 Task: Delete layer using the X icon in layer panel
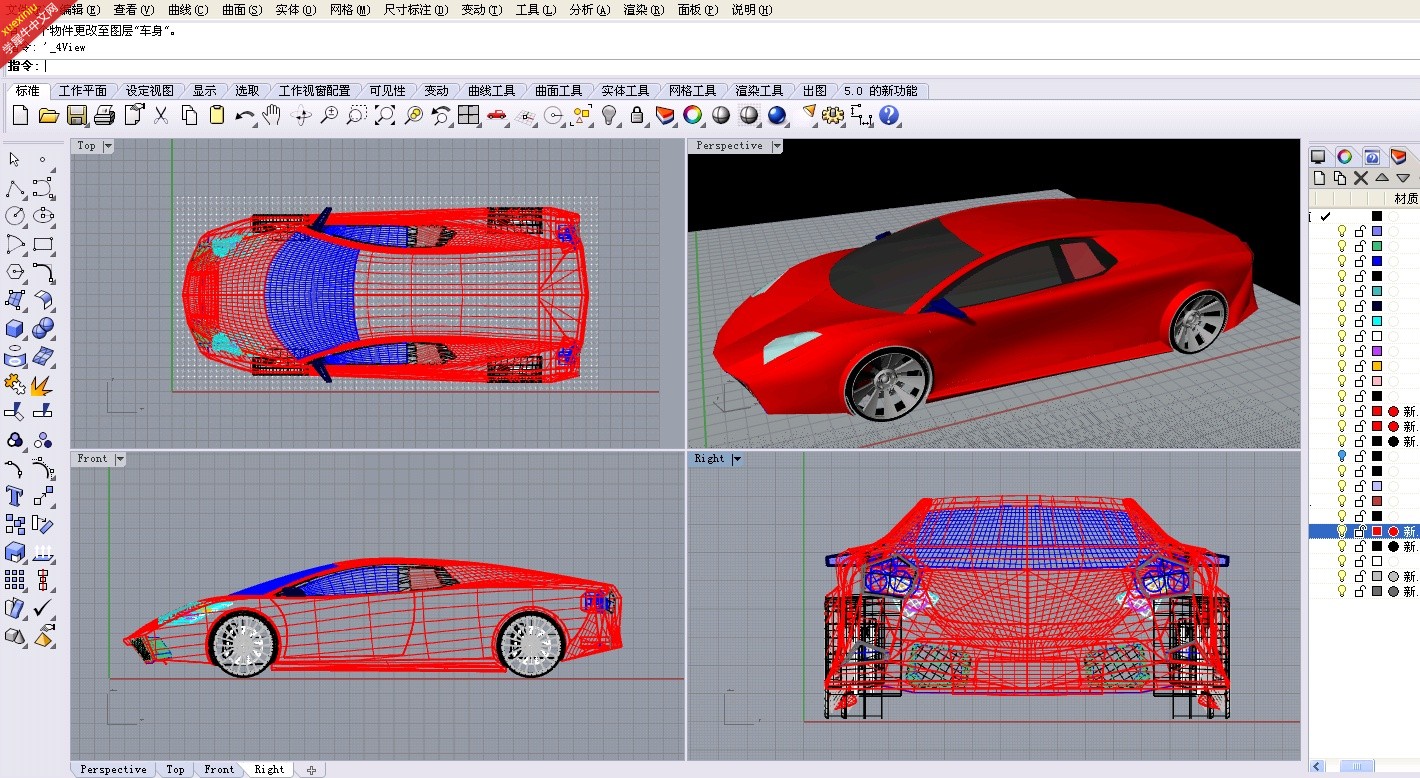coord(1360,178)
